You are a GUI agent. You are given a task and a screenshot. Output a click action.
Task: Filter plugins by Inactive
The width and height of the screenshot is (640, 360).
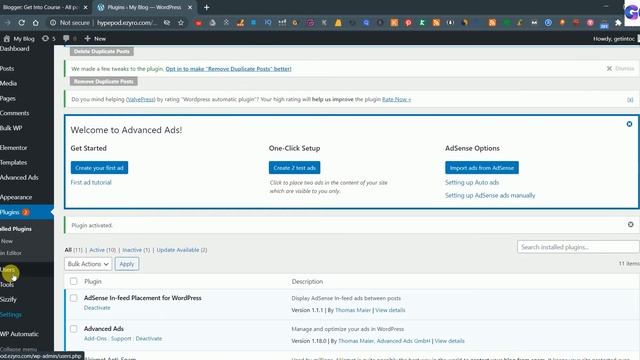136,250
